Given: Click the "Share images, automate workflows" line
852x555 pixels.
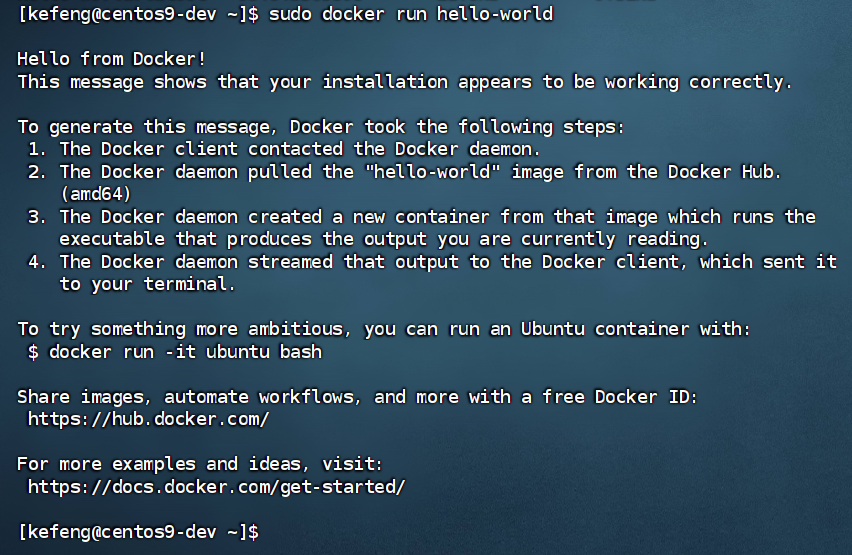Looking at the screenshot, I should point(357,397).
